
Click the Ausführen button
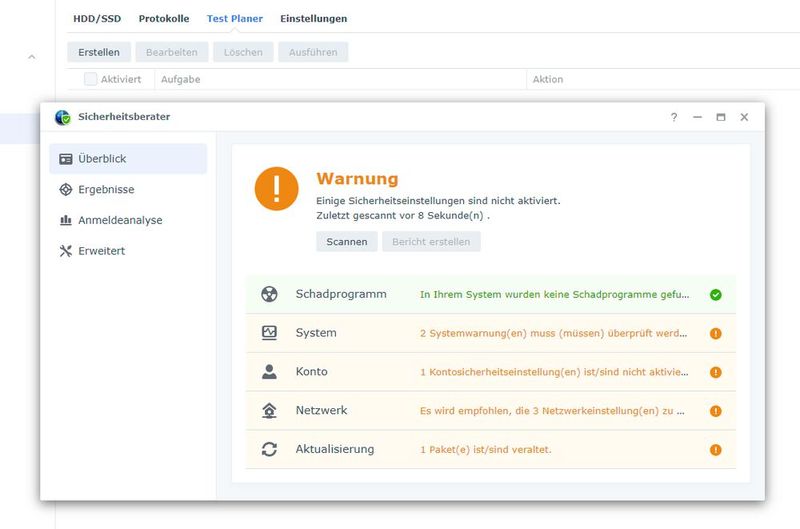tap(313, 52)
